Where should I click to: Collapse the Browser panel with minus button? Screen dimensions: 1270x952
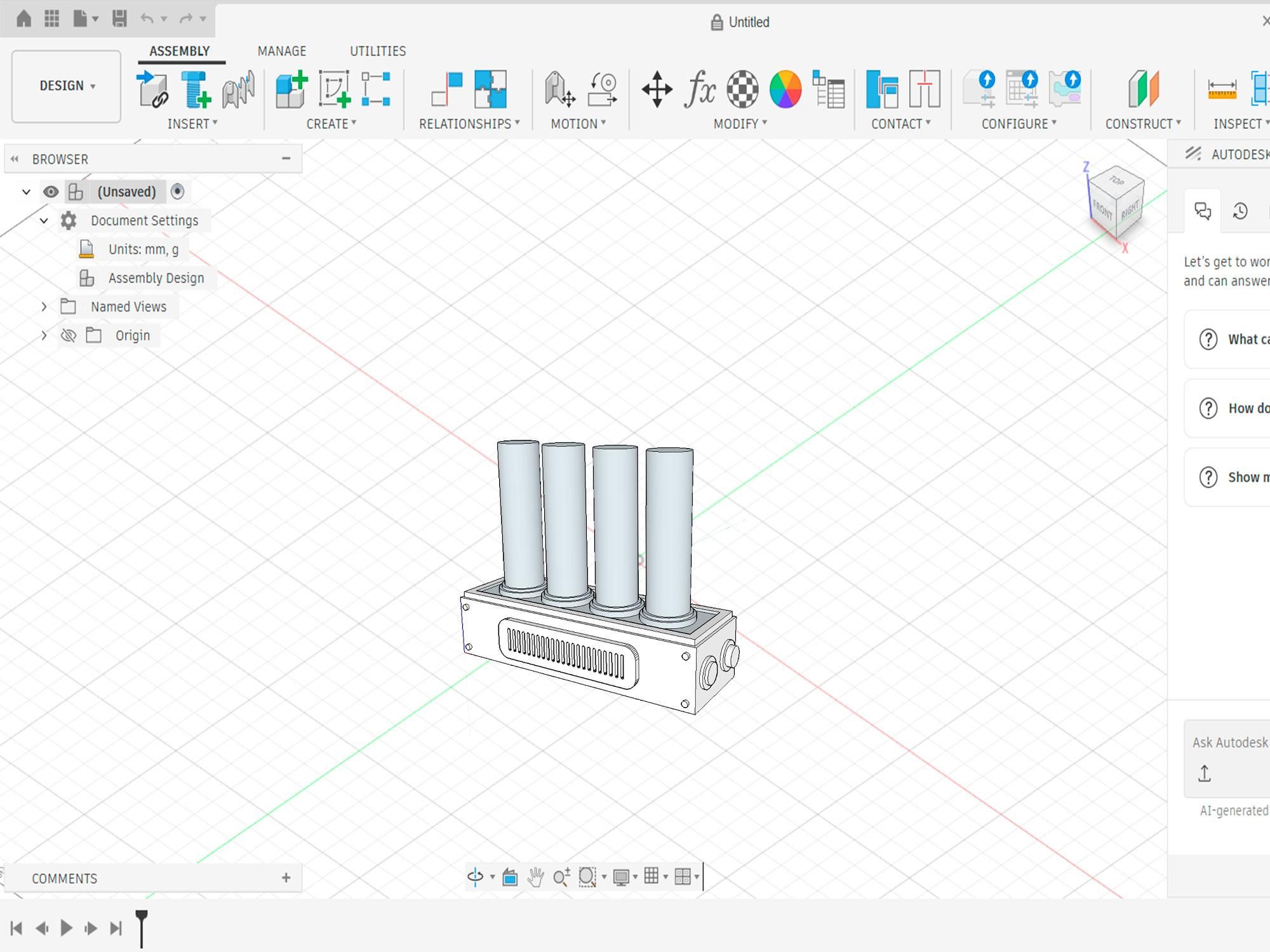click(x=286, y=159)
